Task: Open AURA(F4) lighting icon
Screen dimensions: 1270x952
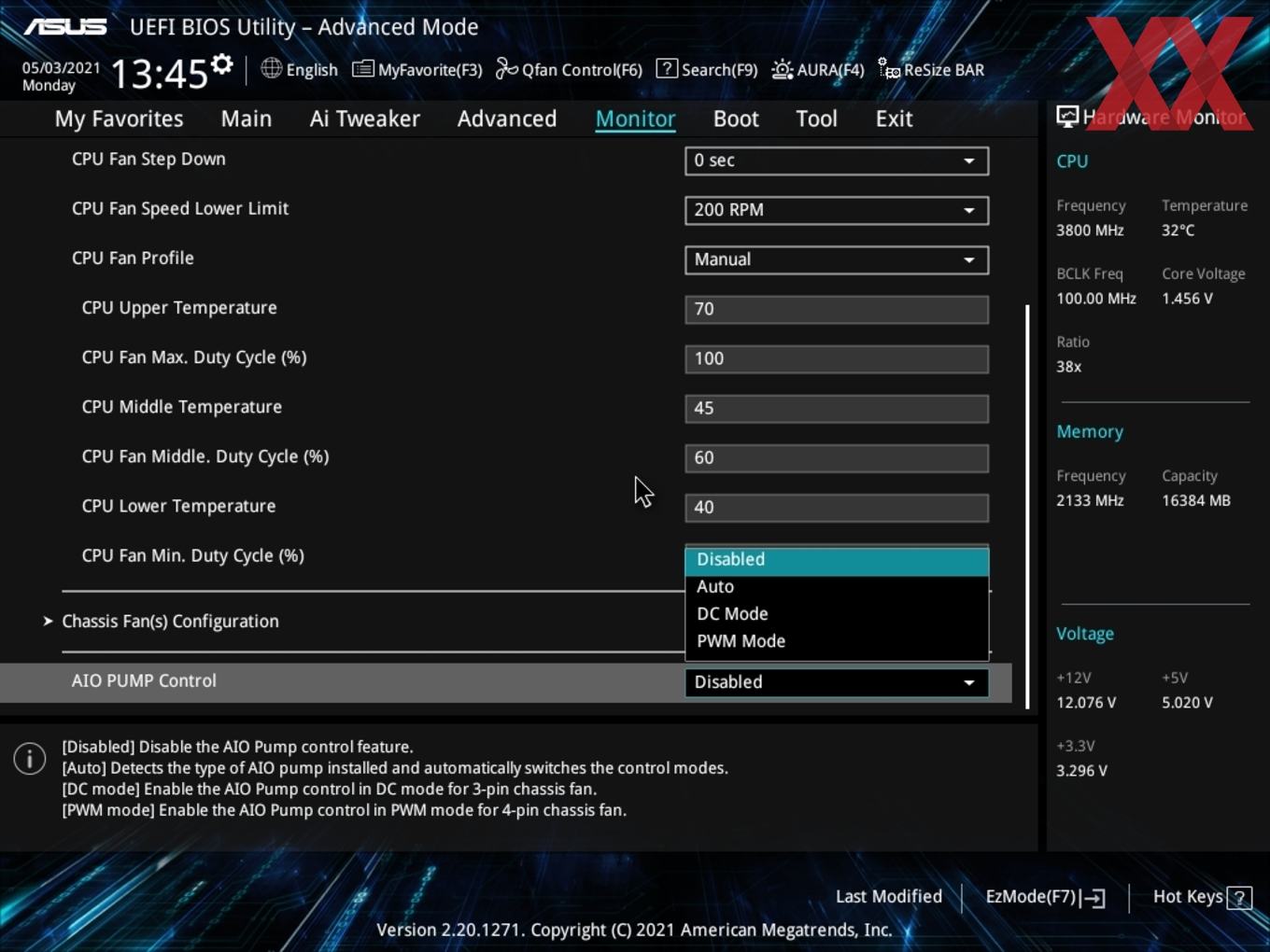Action: pyautogui.click(x=783, y=69)
